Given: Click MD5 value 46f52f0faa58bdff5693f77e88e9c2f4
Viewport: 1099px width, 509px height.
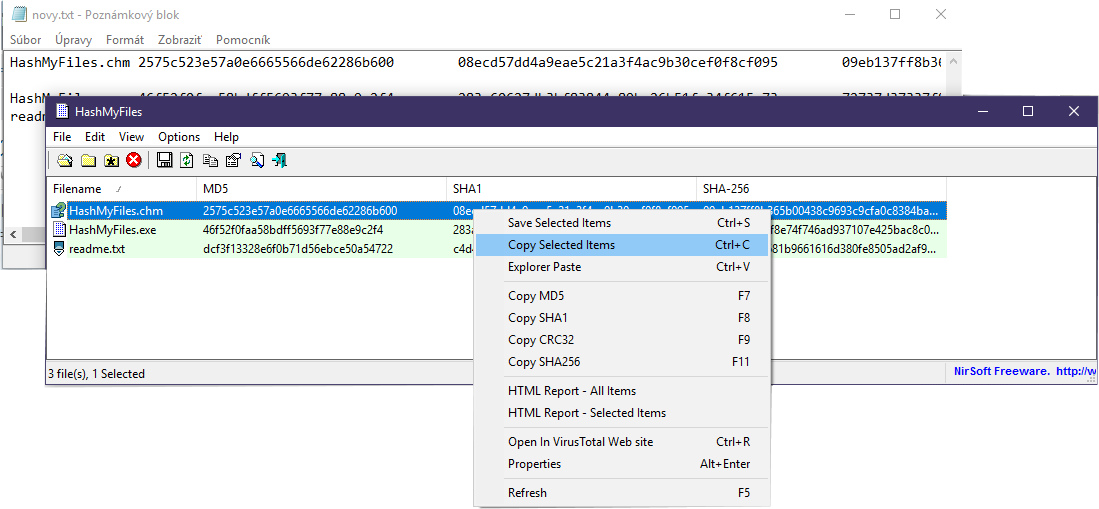Looking at the screenshot, I should click(293, 229).
